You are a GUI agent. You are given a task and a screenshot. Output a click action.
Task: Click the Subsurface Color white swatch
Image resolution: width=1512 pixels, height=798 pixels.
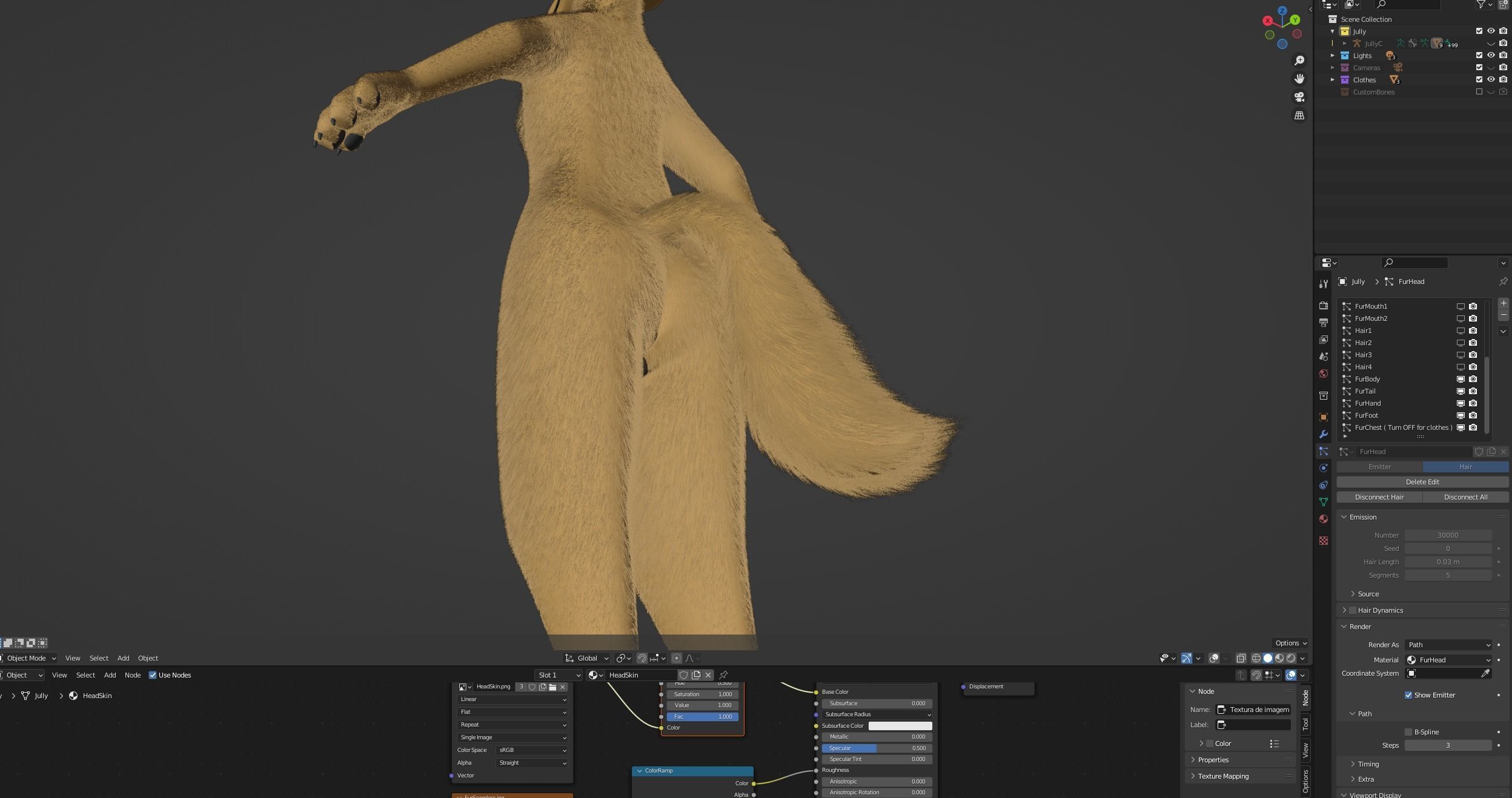click(900, 726)
